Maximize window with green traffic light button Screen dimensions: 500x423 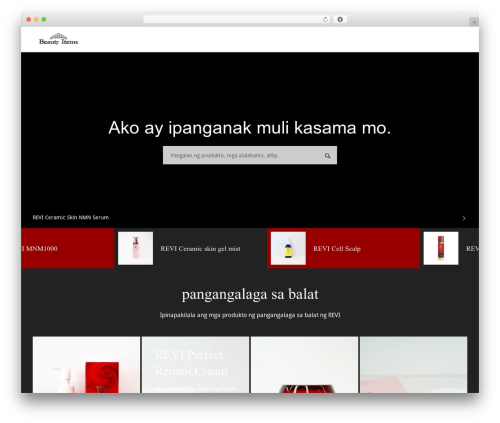tap(44, 20)
